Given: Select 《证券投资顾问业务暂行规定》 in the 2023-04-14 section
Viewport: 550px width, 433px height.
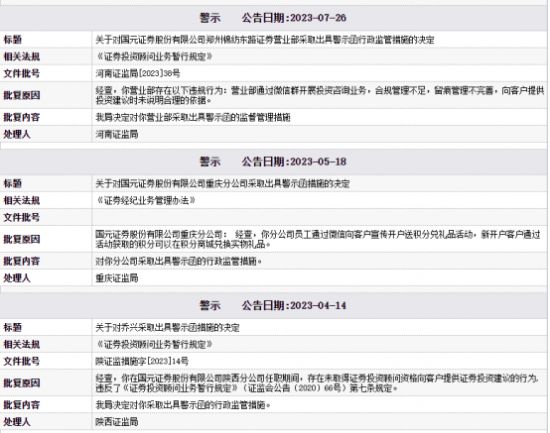Looking at the screenshot, I should [154, 344].
